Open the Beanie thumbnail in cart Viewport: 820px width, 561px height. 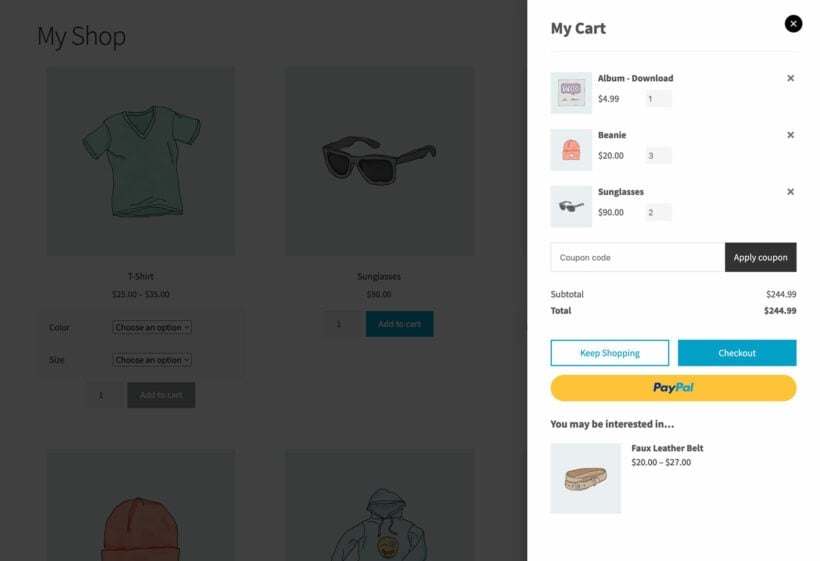click(x=571, y=150)
